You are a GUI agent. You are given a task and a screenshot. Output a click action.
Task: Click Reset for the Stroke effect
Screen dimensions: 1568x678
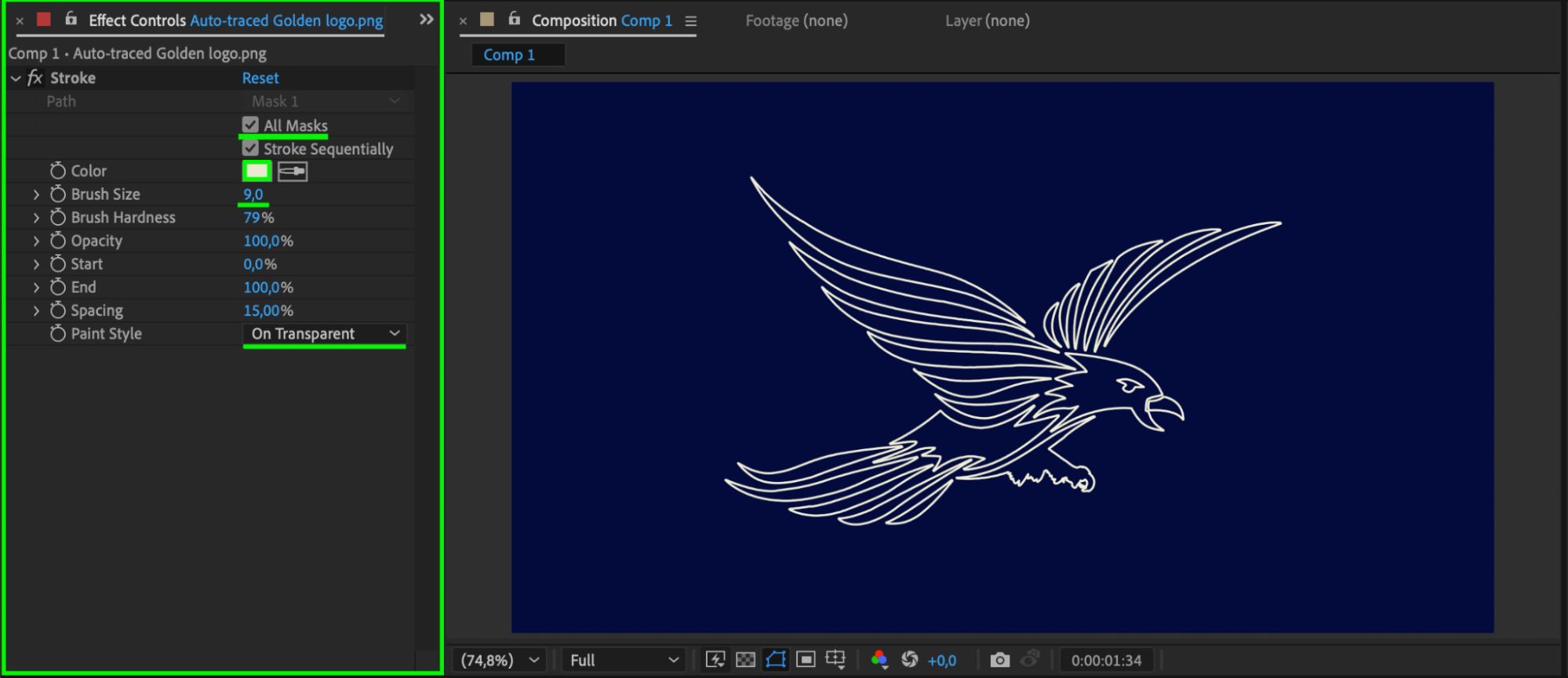coord(260,78)
